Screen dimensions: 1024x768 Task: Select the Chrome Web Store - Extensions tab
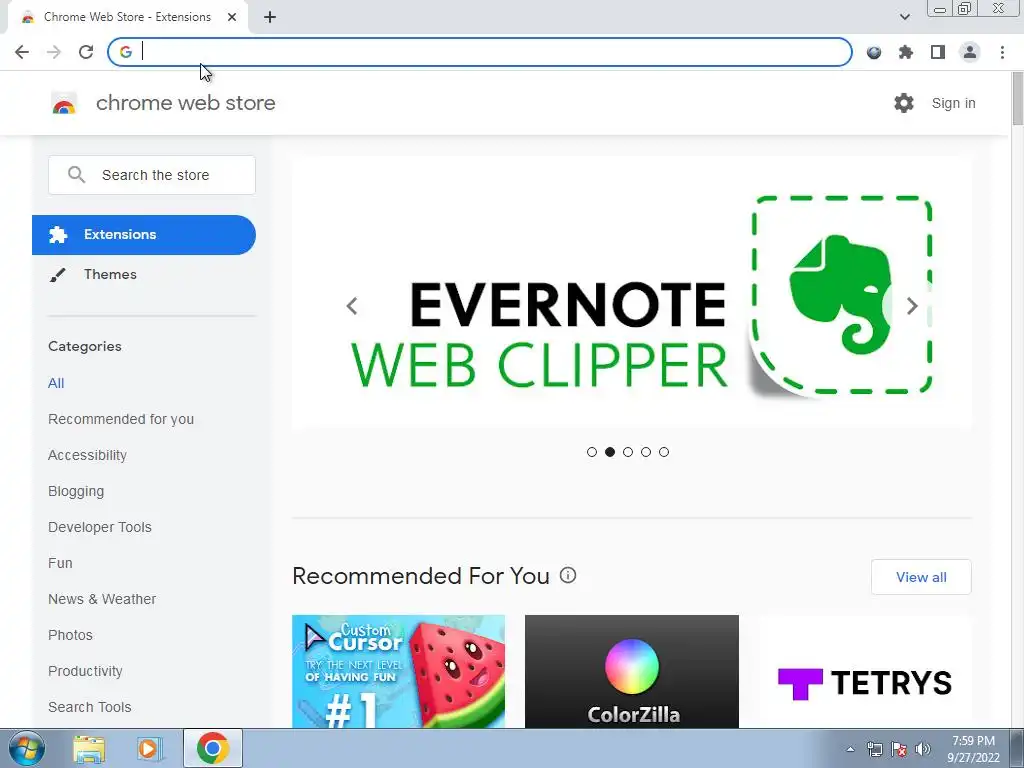pyautogui.click(x=127, y=17)
